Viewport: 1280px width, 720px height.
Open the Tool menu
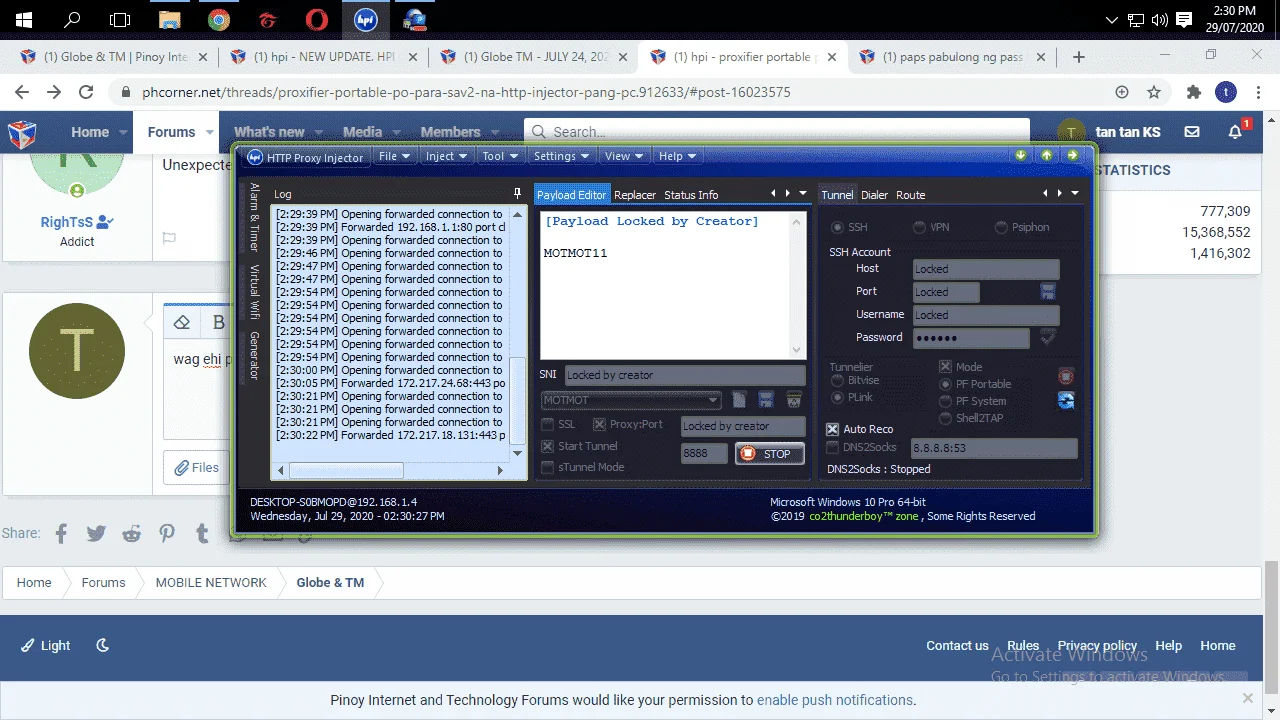[500, 156]
